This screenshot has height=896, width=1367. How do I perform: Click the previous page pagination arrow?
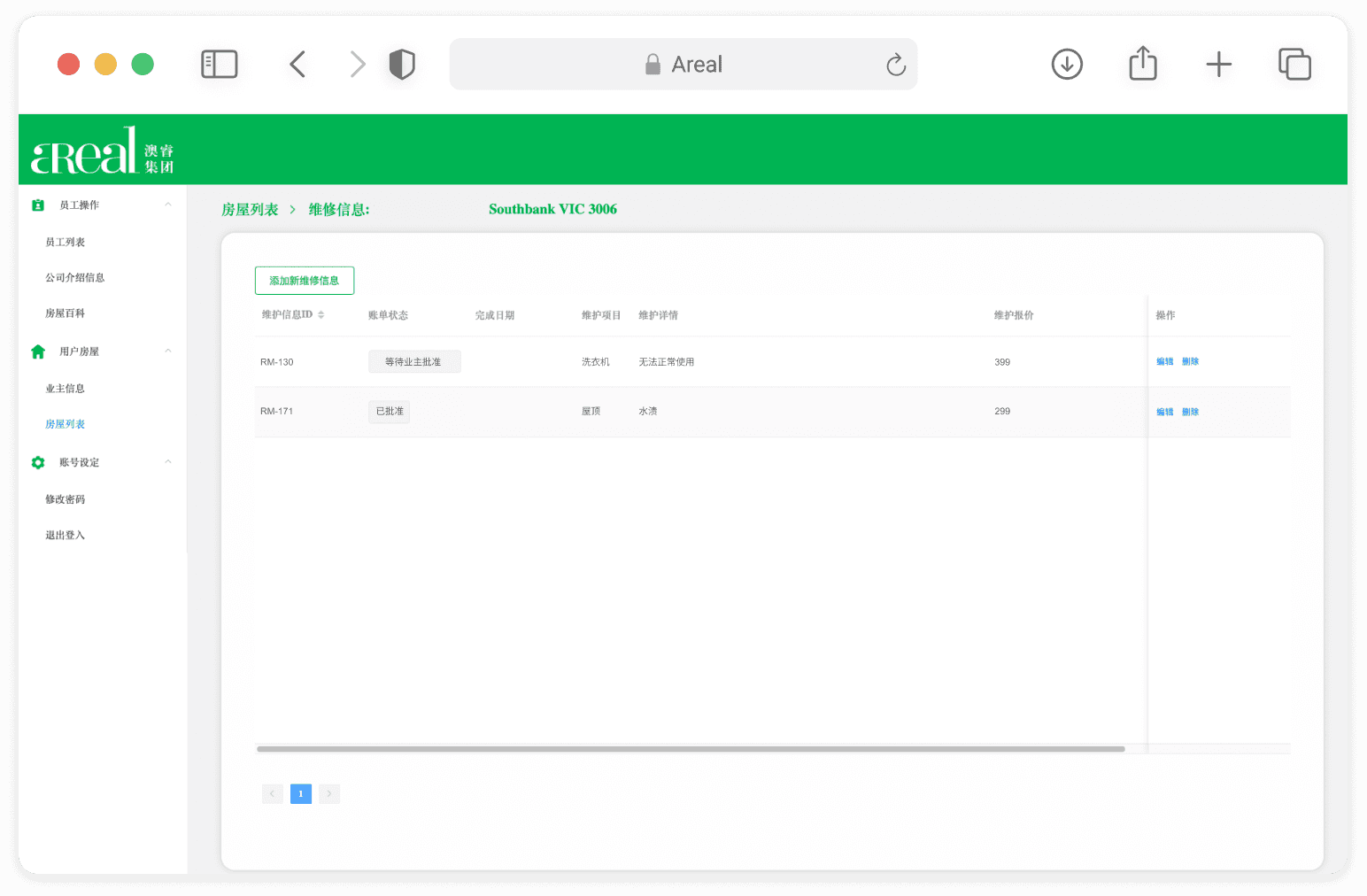(273, 793)
